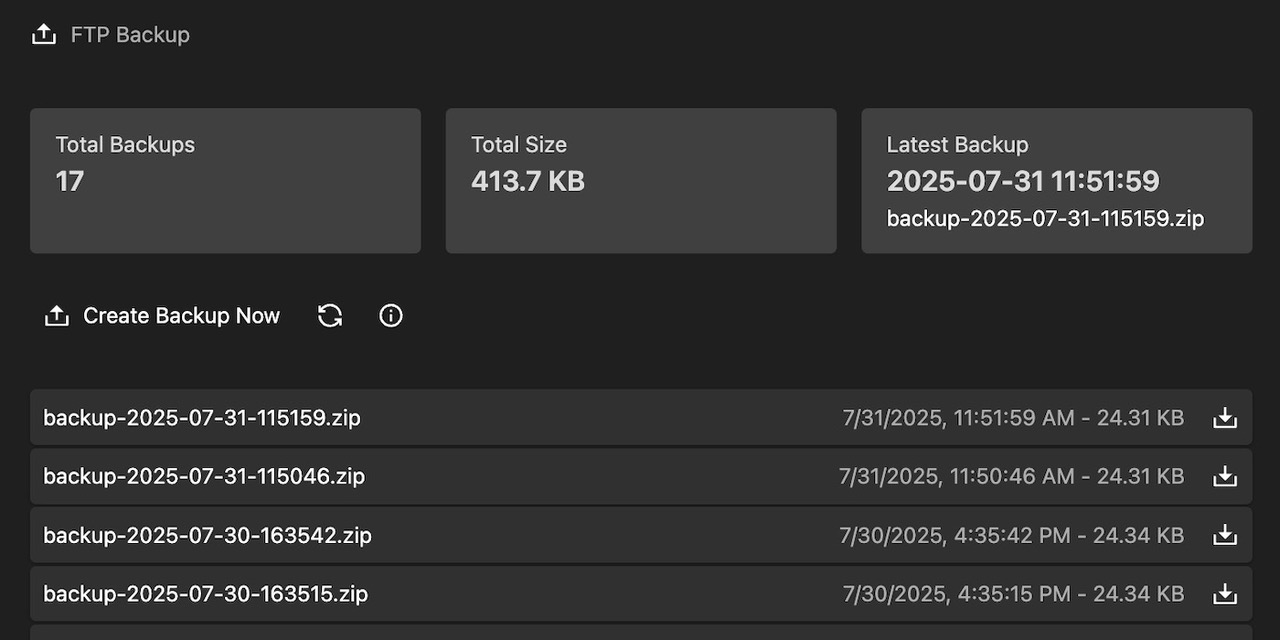Click the FTP Backup upload icon in header

(44, 33)
